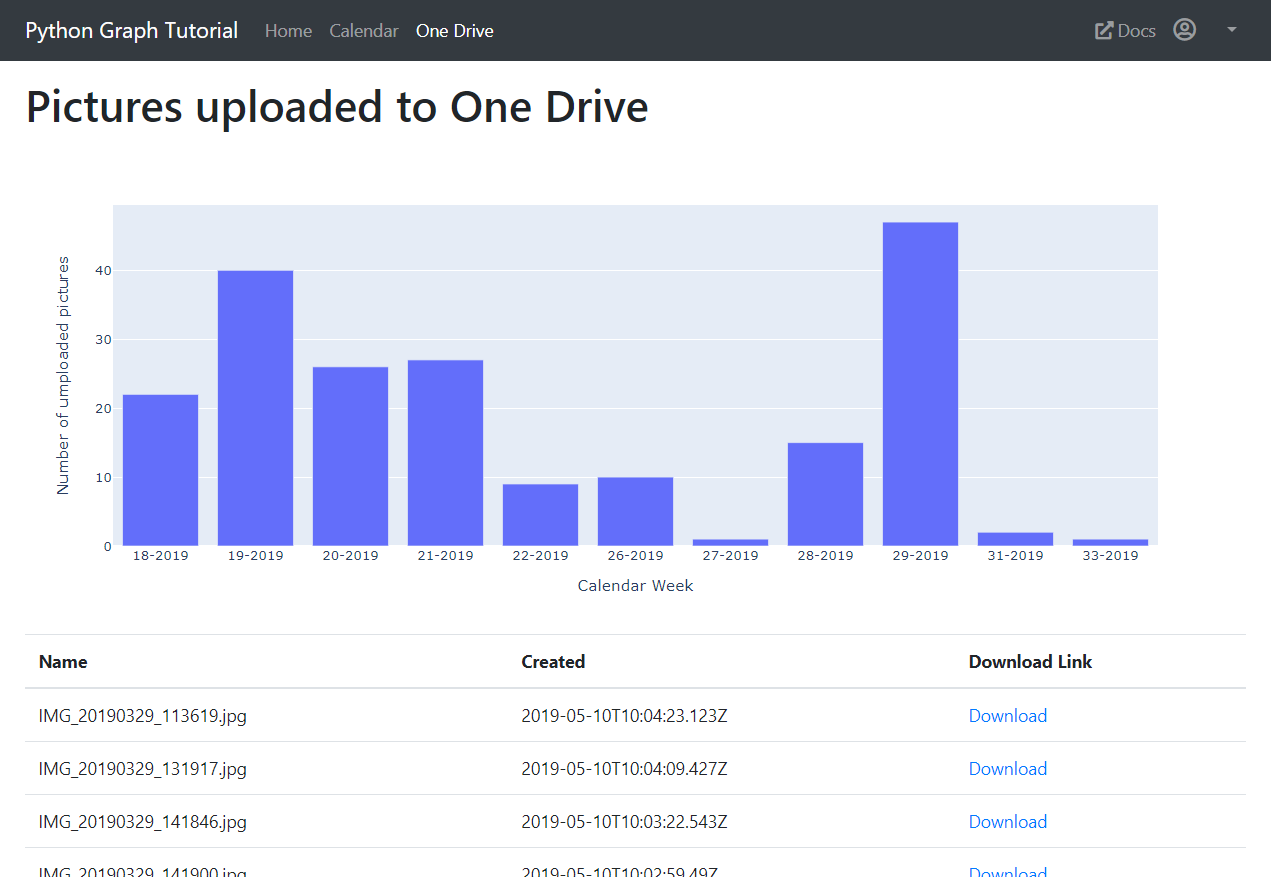
Task: Select the bar for week 28-2019
Action: pos(825,494)
